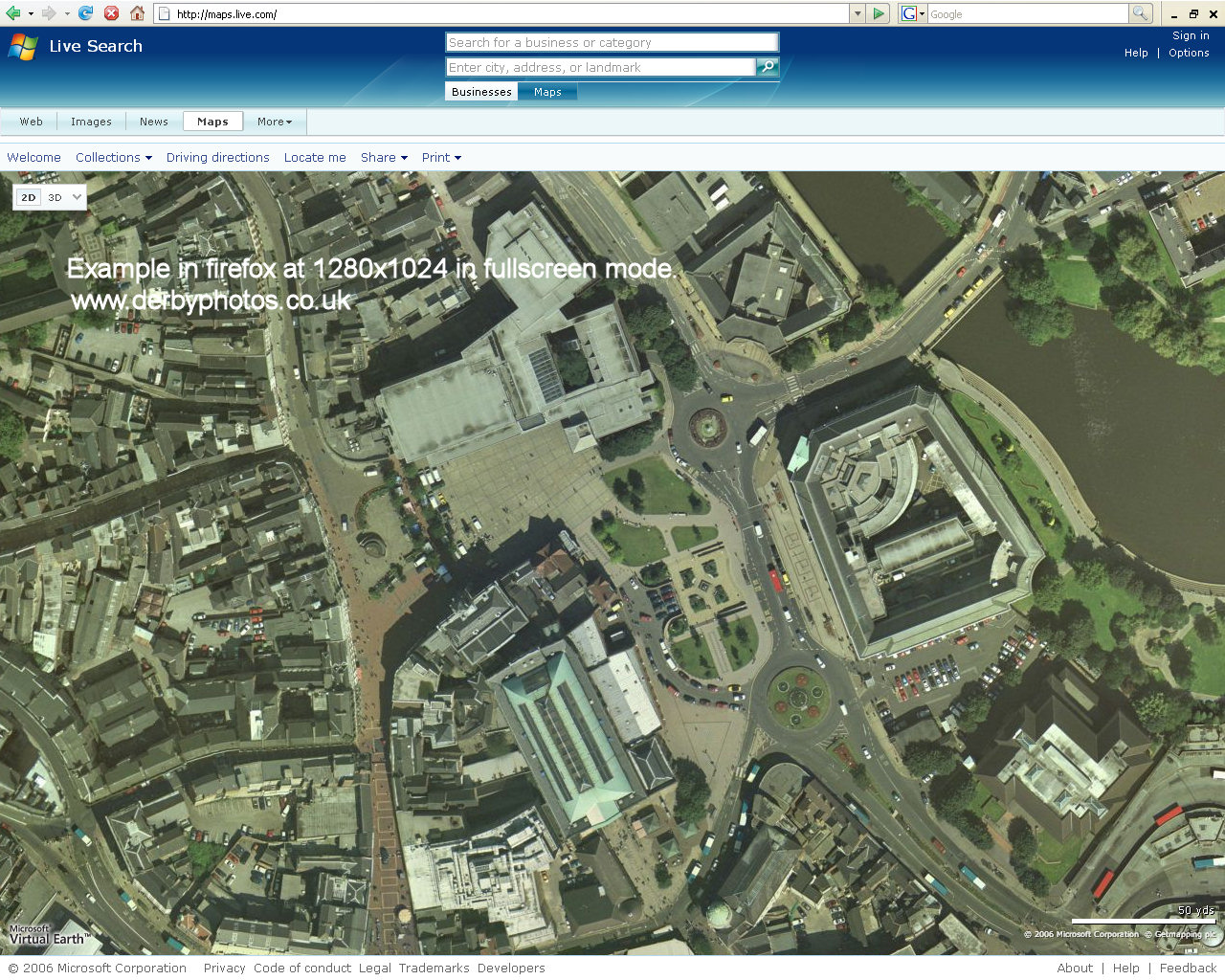This screenshot has height=980, width=1225.
Task: Switch the map view to 3D
Action: click(55, 197)
